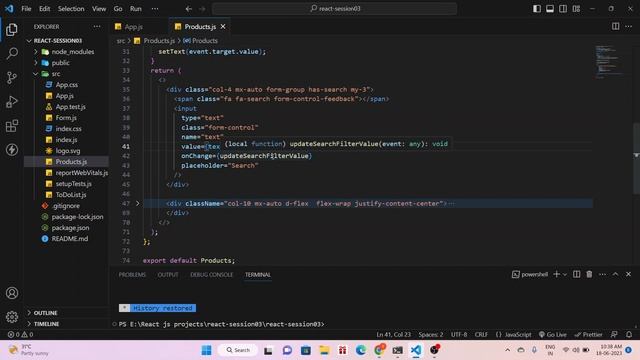
Task: Click the Prettier status item
Action: point(588,334)
